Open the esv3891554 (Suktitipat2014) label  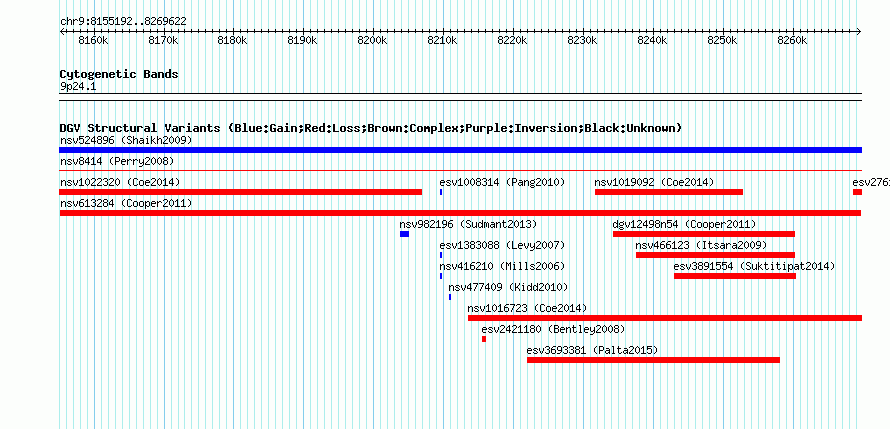pos(754,266)
